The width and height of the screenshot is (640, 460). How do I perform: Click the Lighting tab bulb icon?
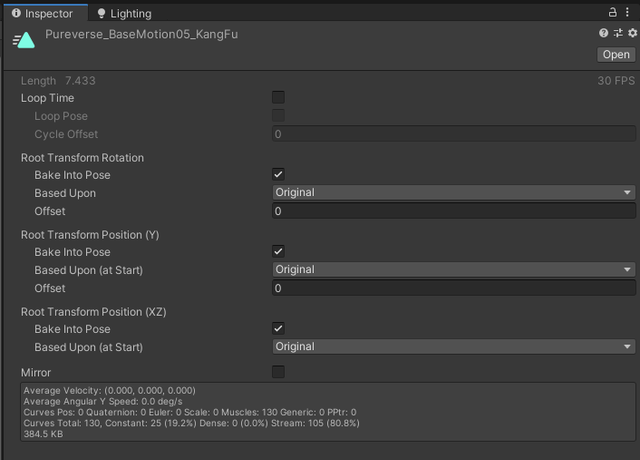[101, 14]
